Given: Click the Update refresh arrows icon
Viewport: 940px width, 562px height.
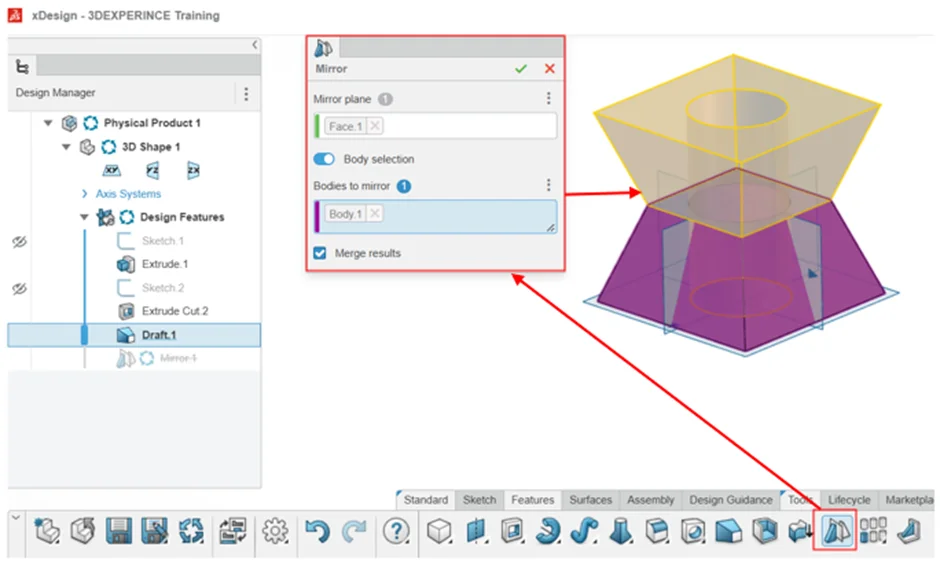Looking at the screenshot, I should coord(191,531).
